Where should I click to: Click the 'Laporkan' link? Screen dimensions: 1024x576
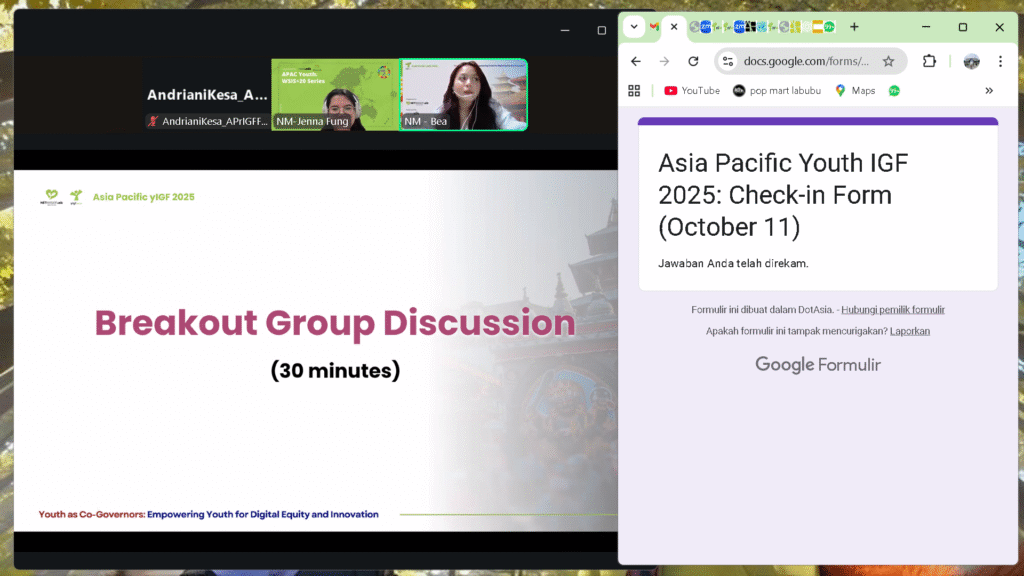pyautogui.click(x=909, y=331)
